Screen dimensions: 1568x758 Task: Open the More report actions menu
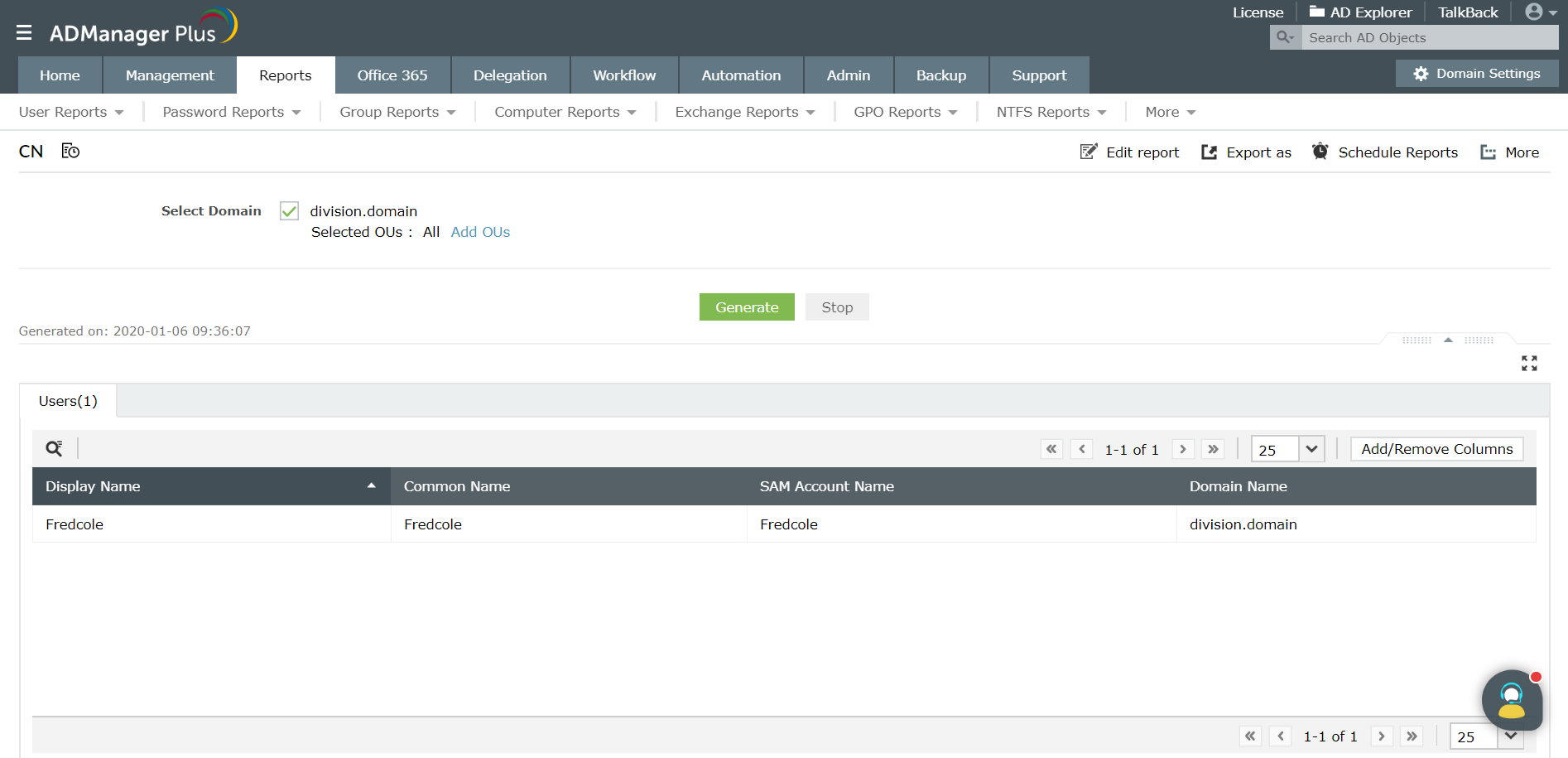point(1509,152)
